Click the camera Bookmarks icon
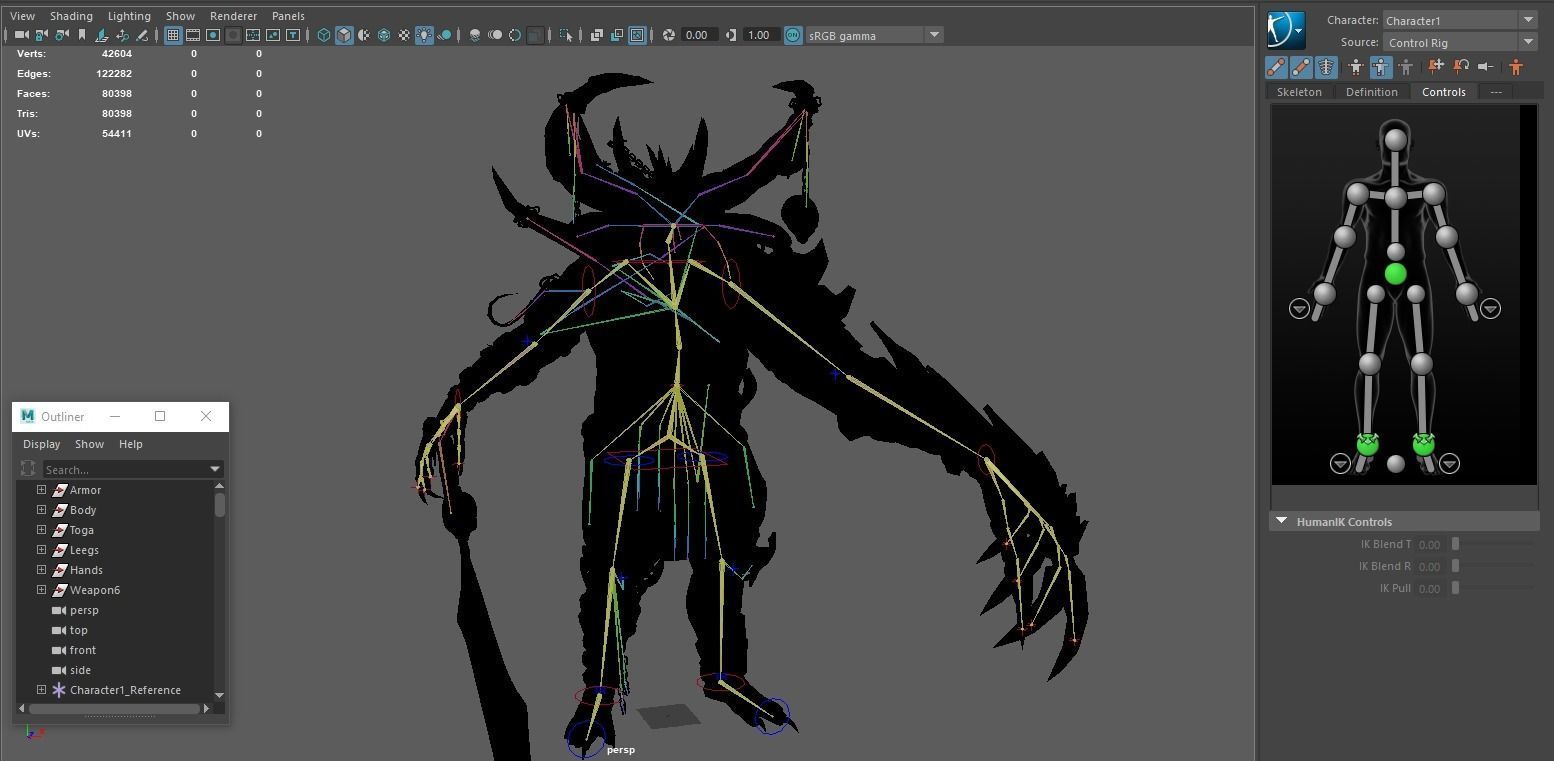This screenshot has width=1554, height=761. 82,35
